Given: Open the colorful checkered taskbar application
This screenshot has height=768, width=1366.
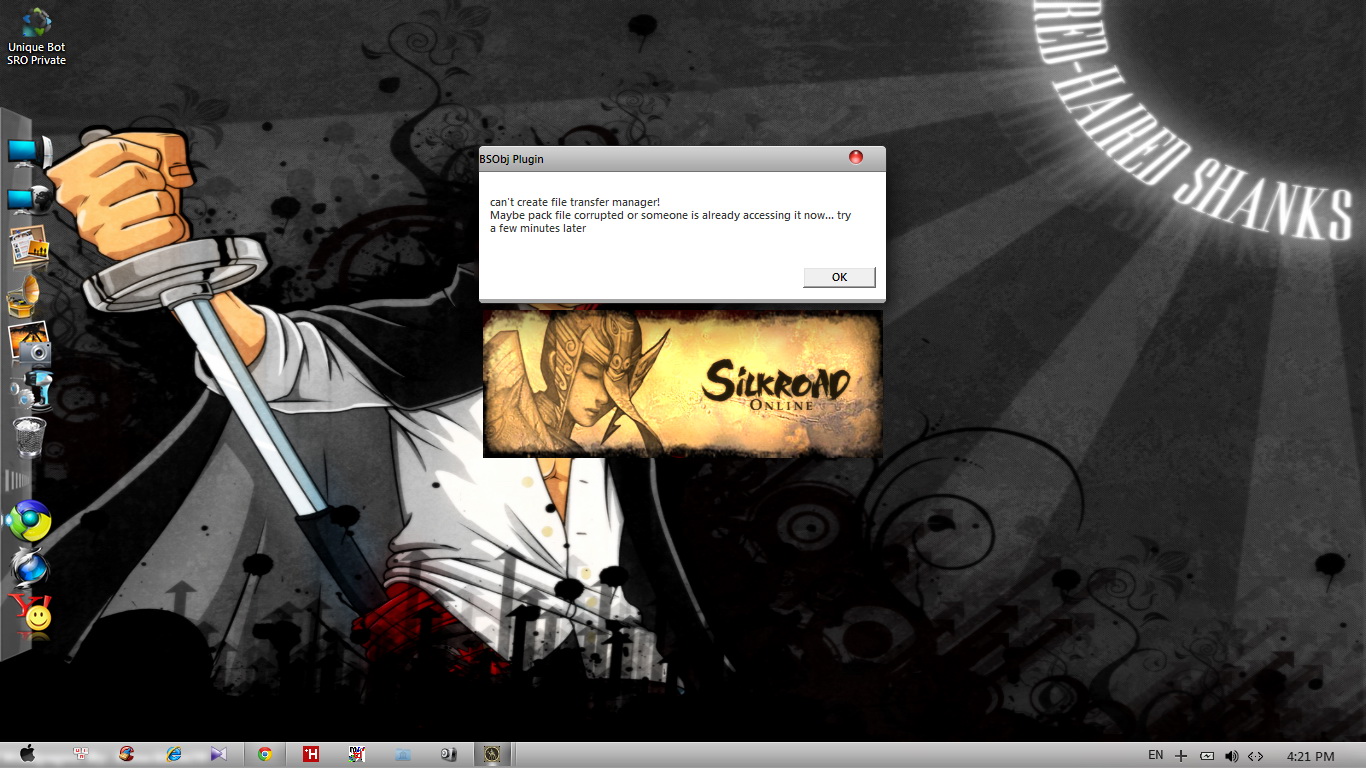Looking at the screenshot, I should tap(357, 755).
